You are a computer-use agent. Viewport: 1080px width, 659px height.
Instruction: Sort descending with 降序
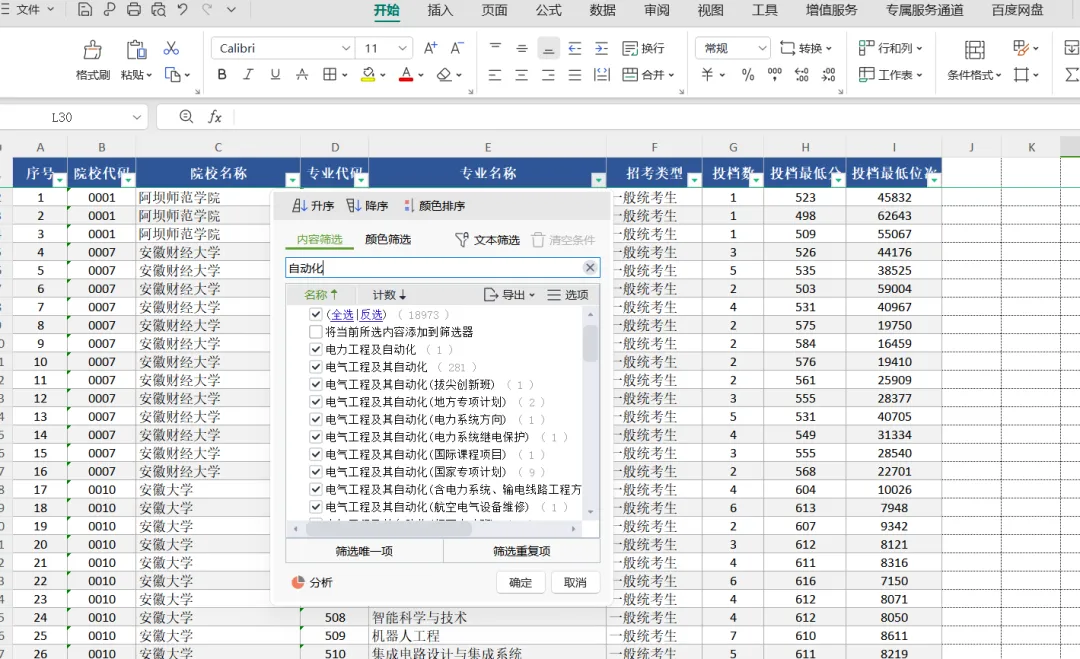[367, 206]
